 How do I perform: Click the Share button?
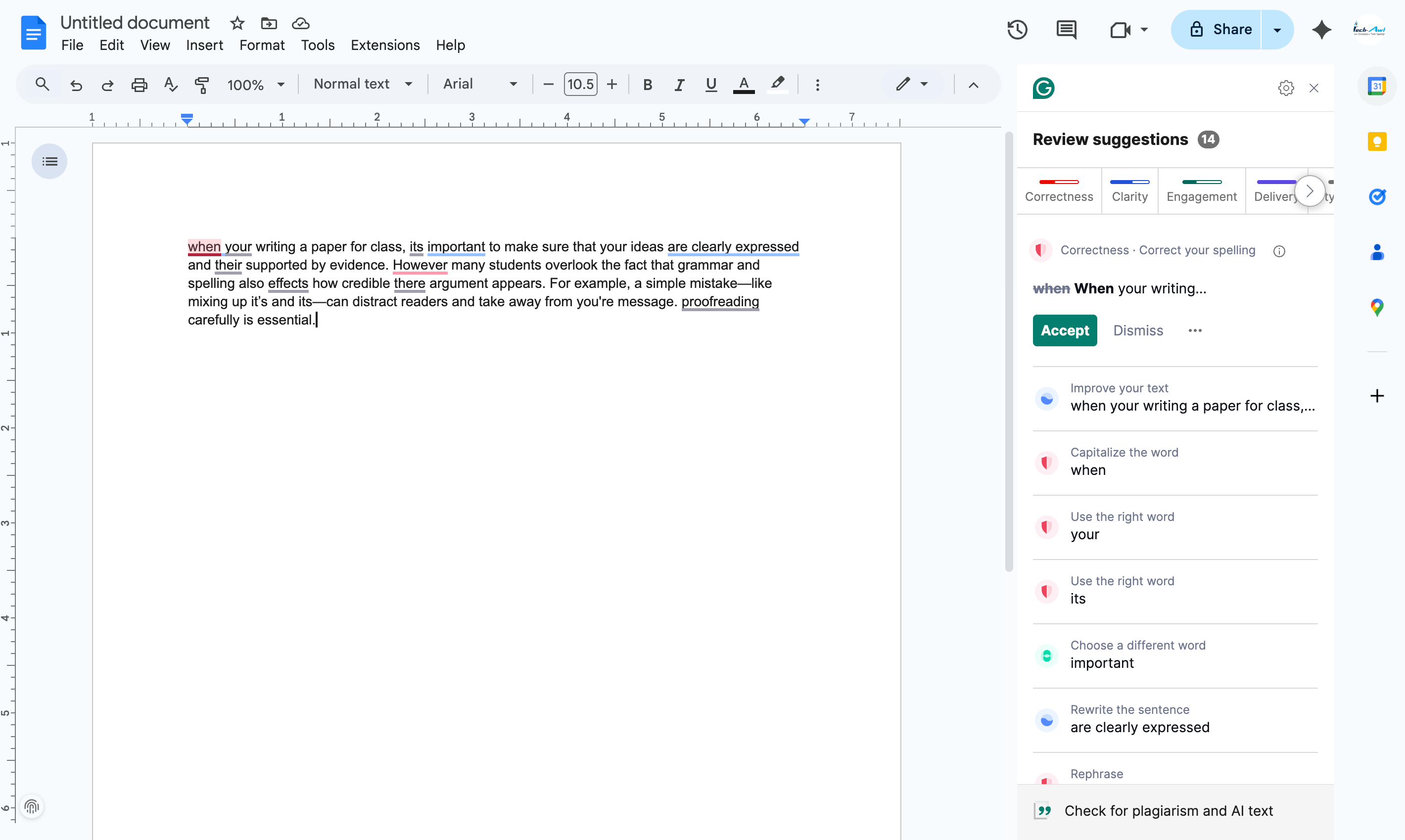click(x=1217, y=29)
